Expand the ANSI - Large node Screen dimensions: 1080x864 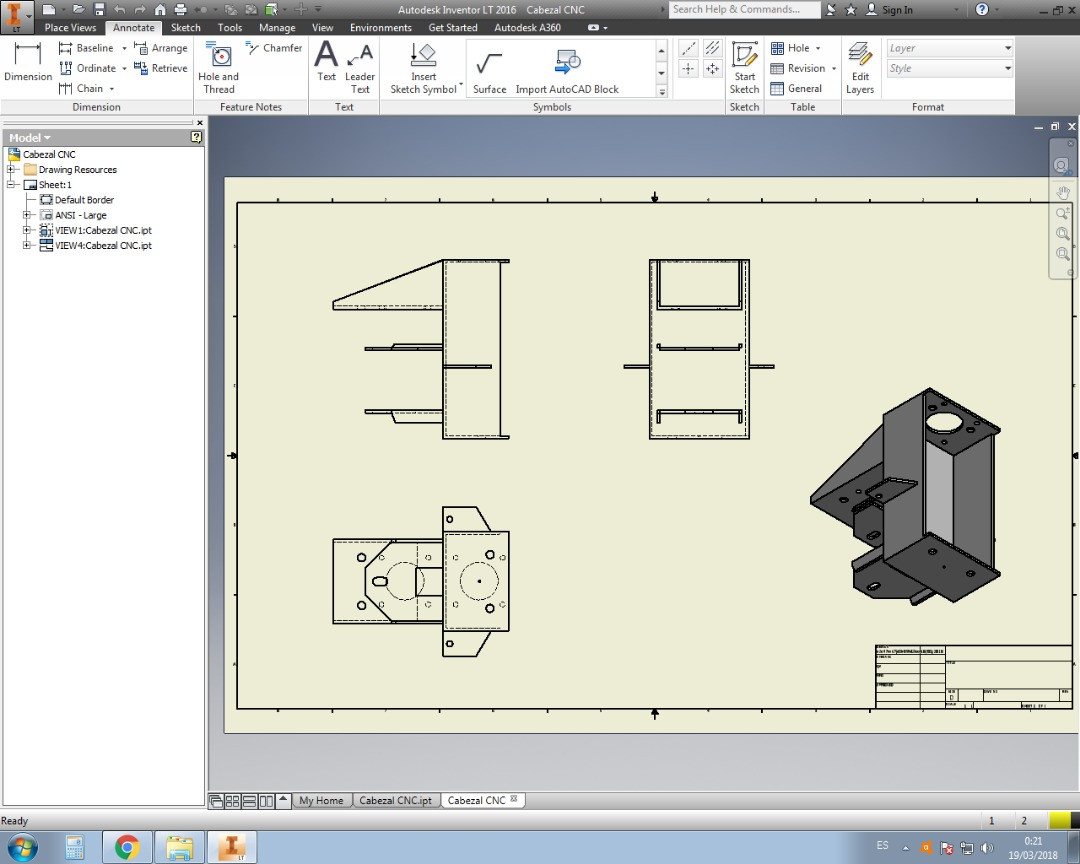27,215
